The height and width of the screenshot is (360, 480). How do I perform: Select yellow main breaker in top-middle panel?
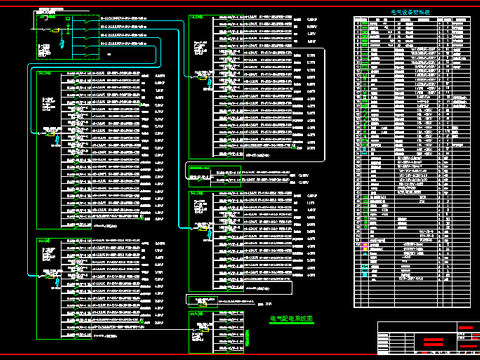(203, 78)
